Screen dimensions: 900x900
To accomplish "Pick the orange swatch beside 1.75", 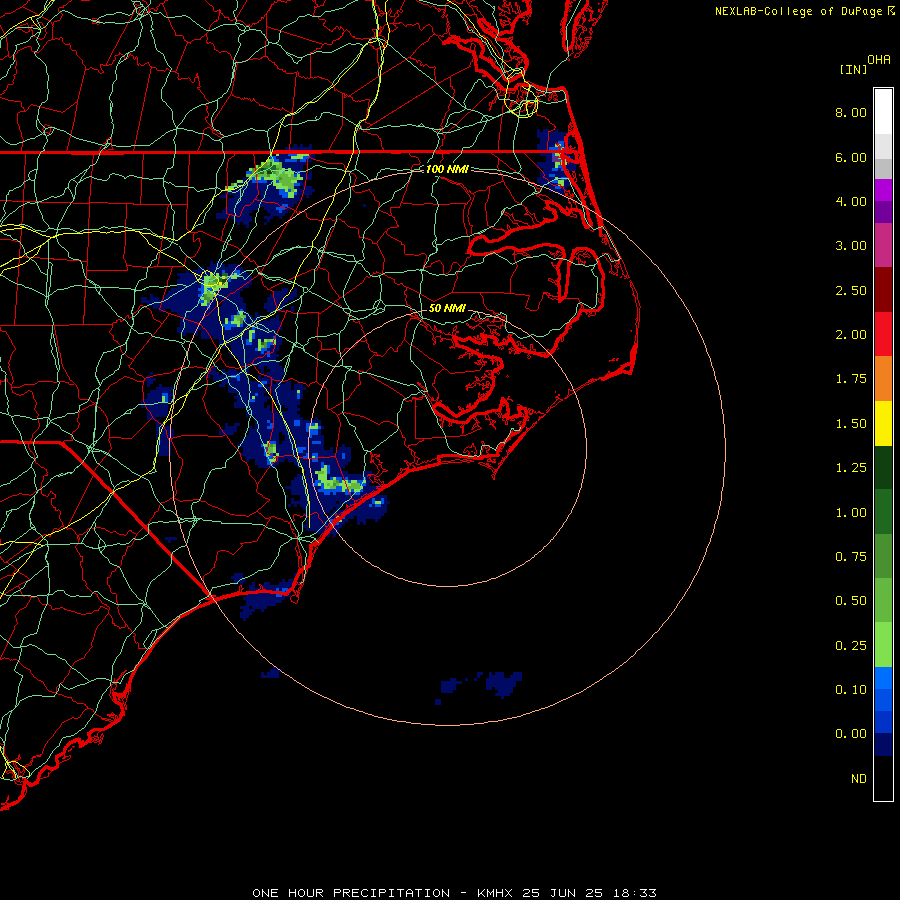I will click(x=883, y=379).
